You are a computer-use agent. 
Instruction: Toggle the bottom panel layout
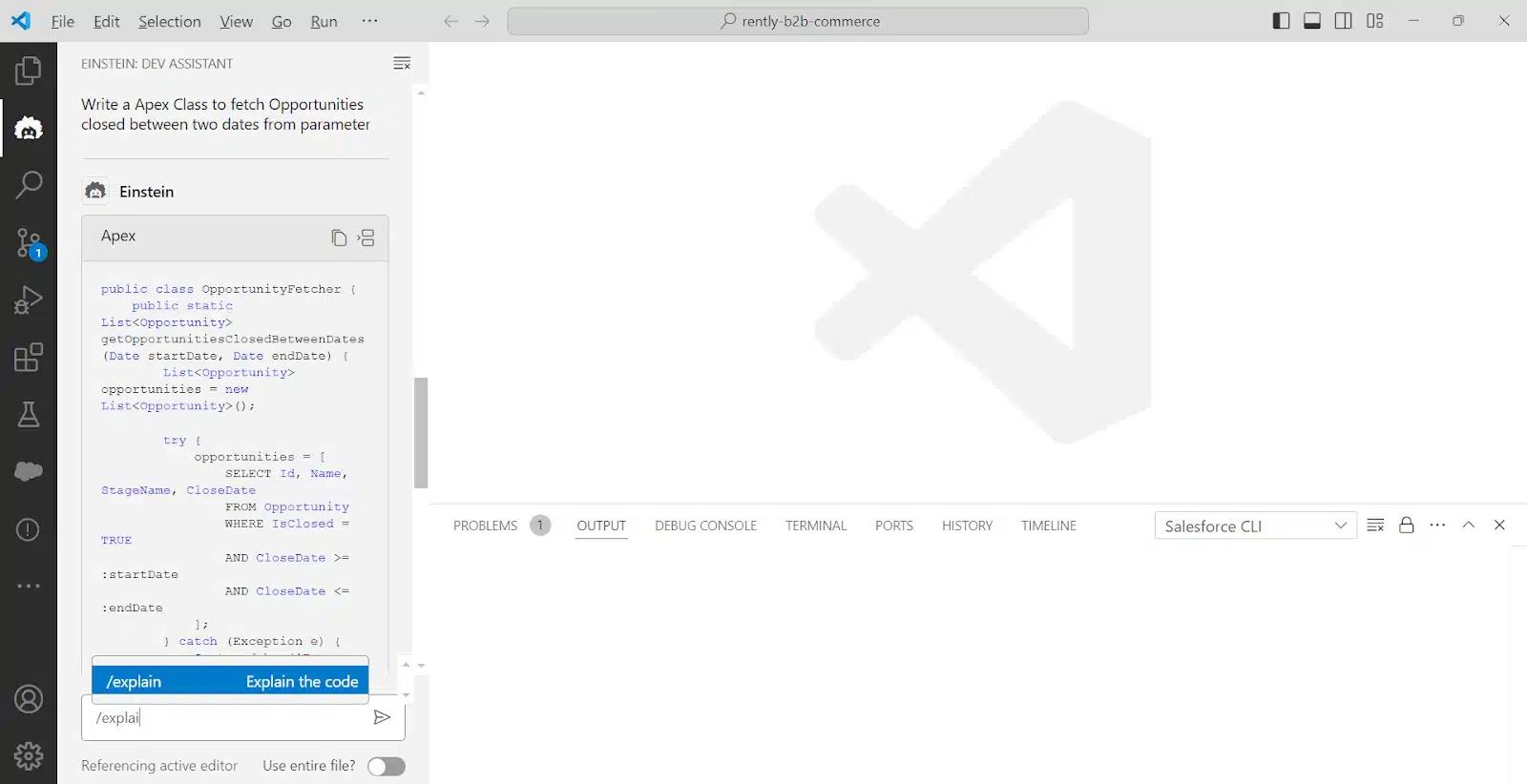pos(1312,21)
